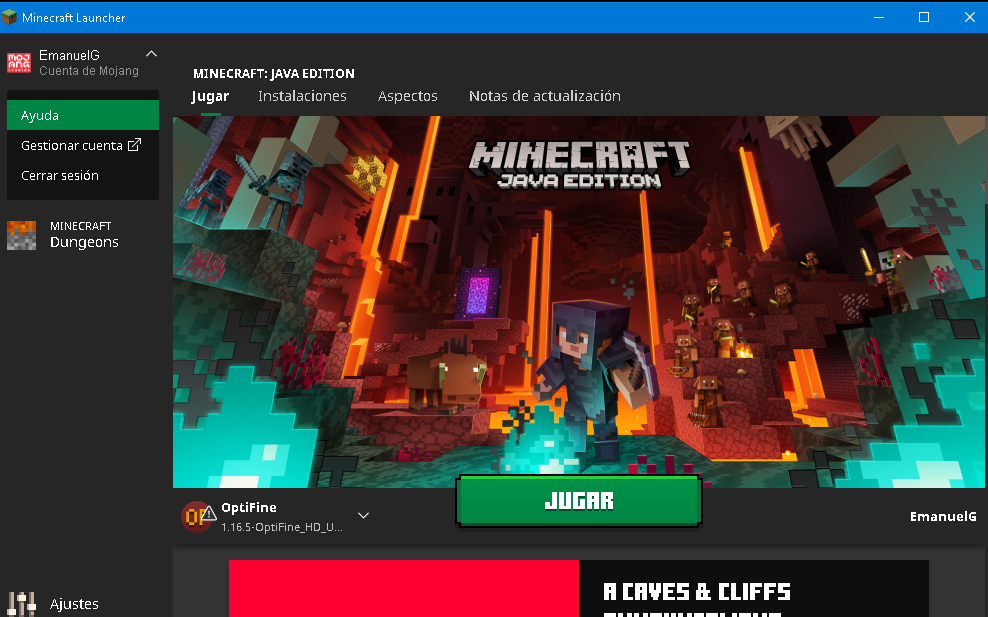
Task: Click external link icon beside Gestionar cuenta
Action: 134,145
